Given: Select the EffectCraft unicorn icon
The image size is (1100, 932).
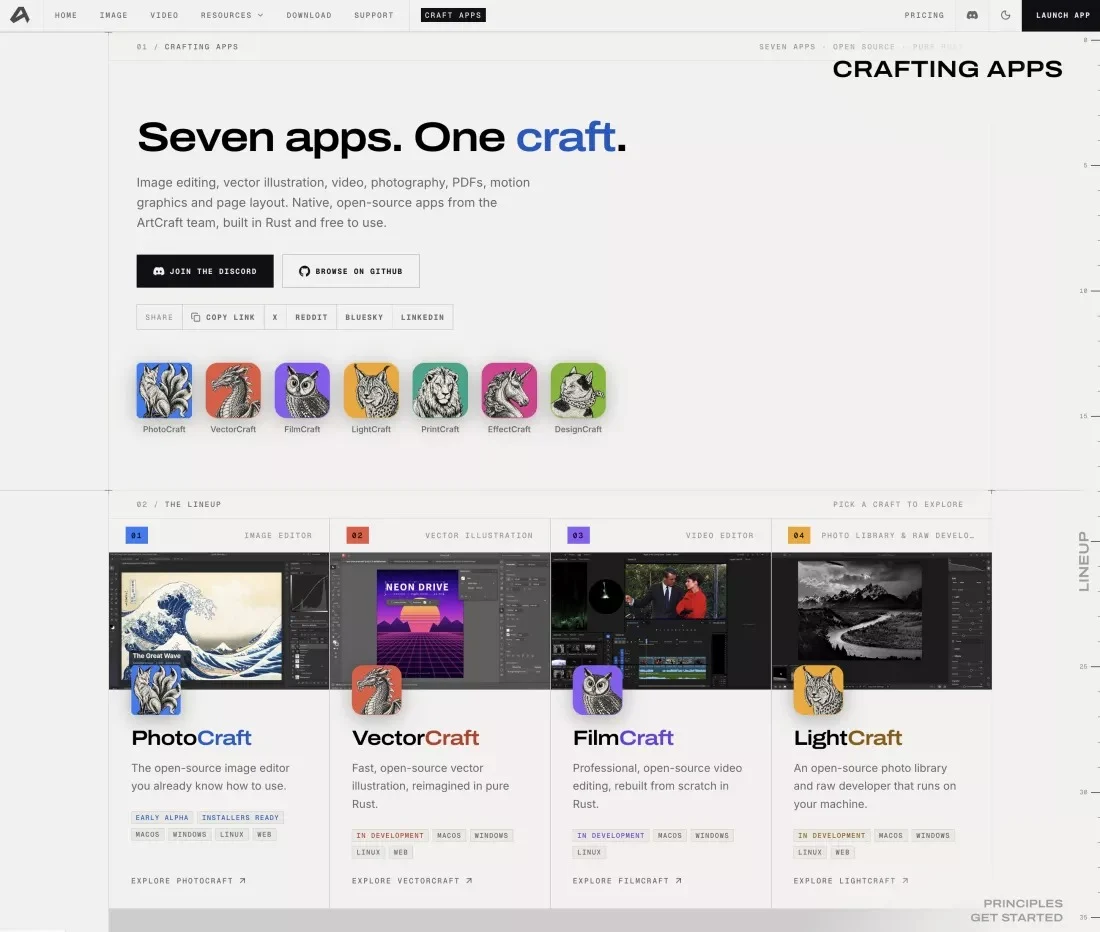Looking at the screenshot, I should [509, 391].
